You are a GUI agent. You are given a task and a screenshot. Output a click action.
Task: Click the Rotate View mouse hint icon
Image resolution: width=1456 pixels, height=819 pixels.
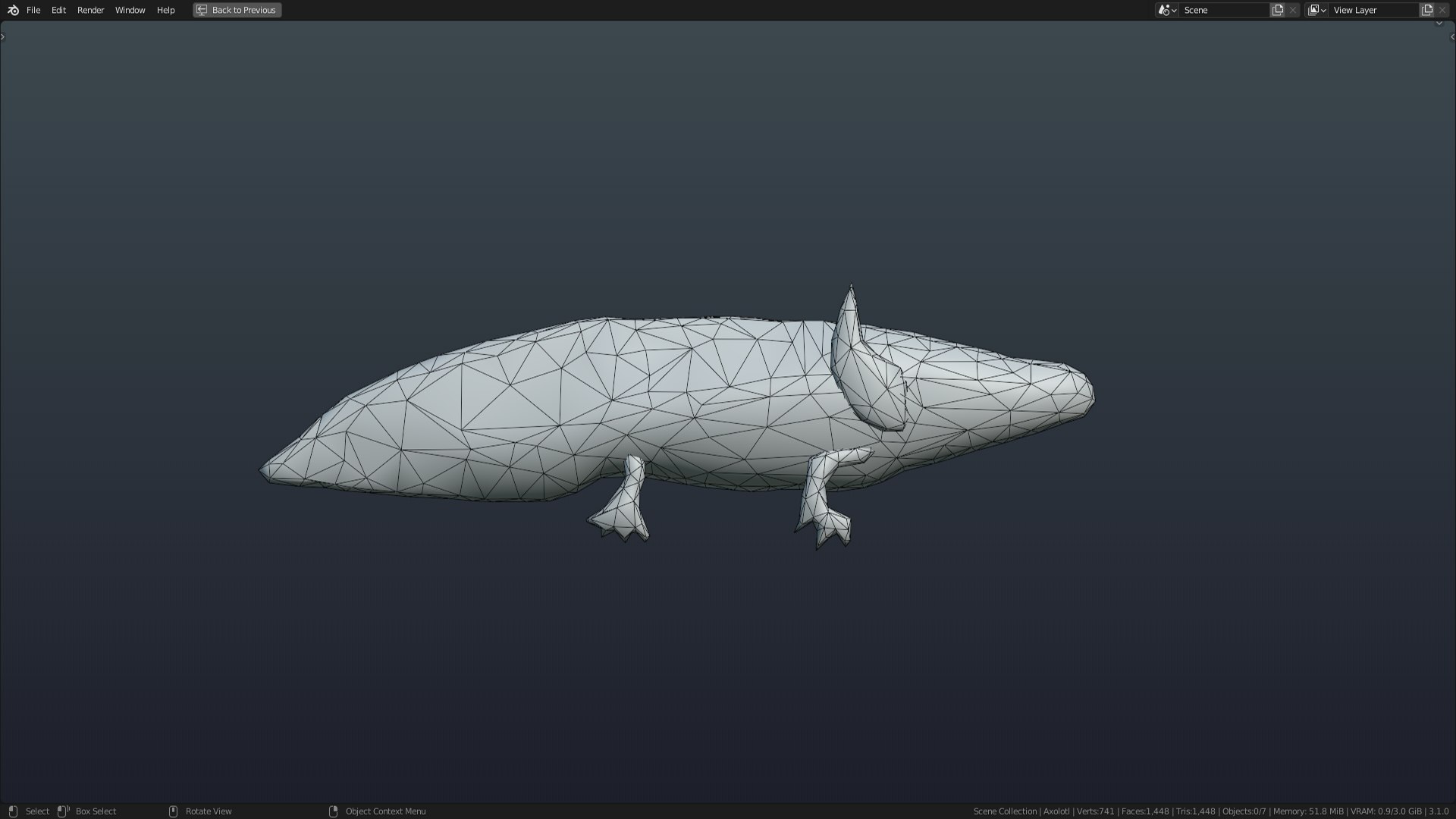(x=173, y=811)
